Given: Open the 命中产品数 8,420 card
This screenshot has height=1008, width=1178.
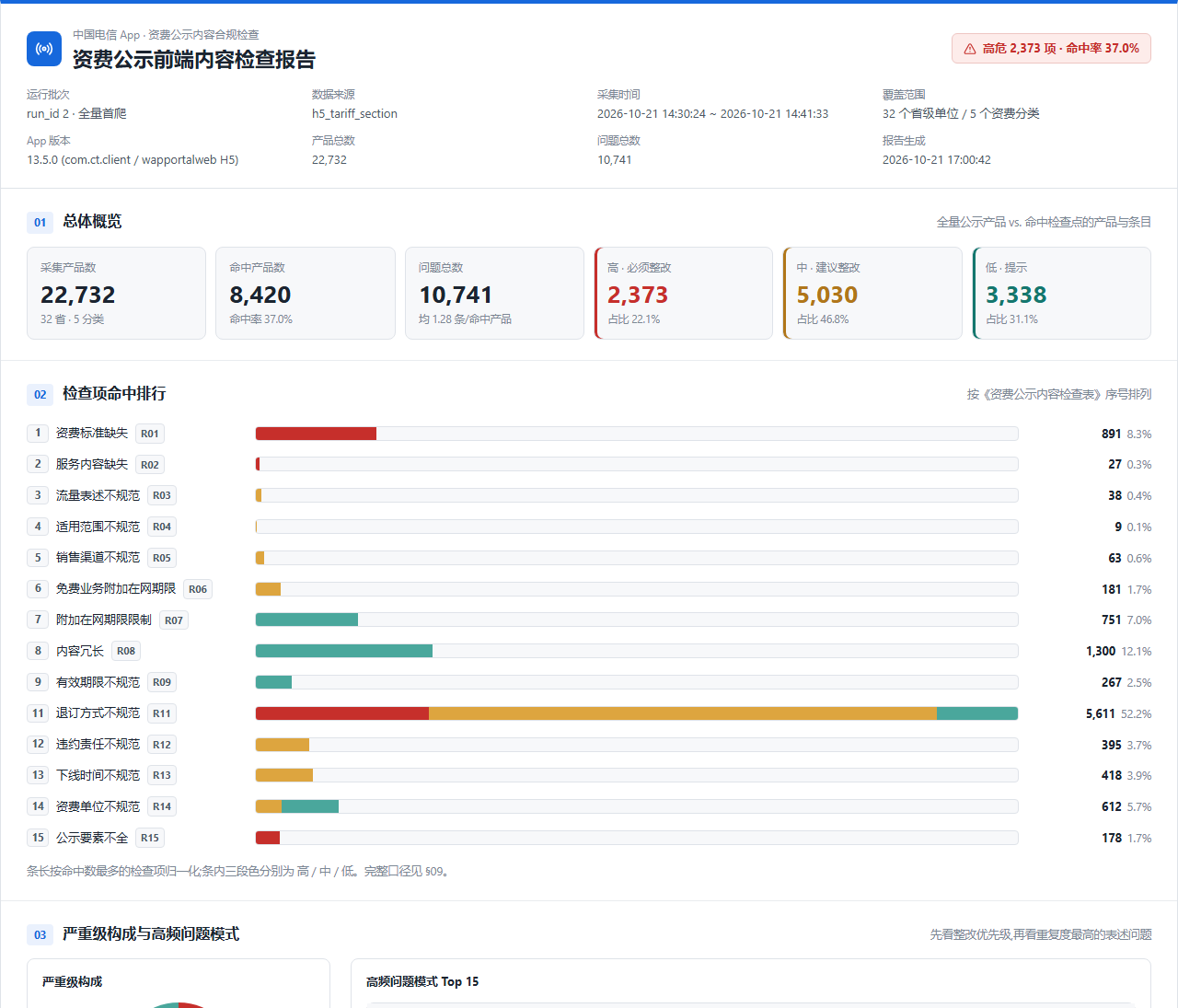Looking at the screenshot, I should [x=306, y=293].
